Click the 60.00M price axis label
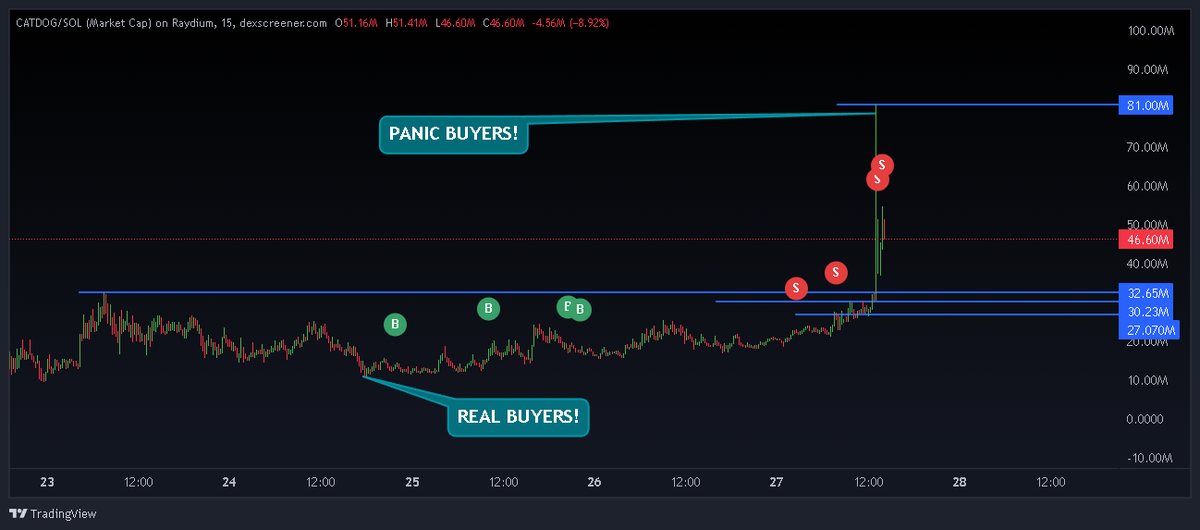Viewport: 1200px width, 530px height. 1149,187
